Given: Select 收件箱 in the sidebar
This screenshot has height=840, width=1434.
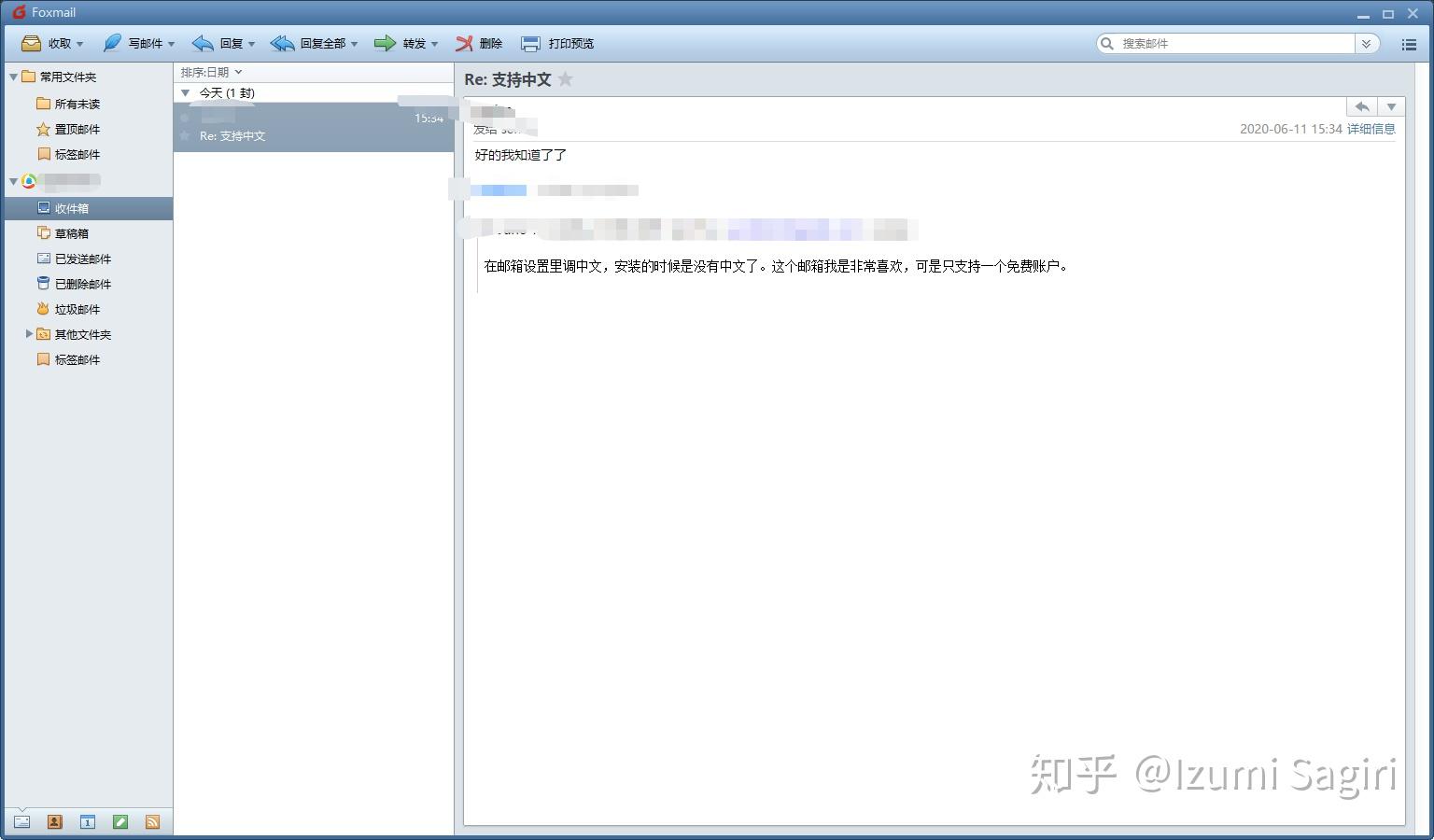Looking at the screenshot, I should click(73, 207).
